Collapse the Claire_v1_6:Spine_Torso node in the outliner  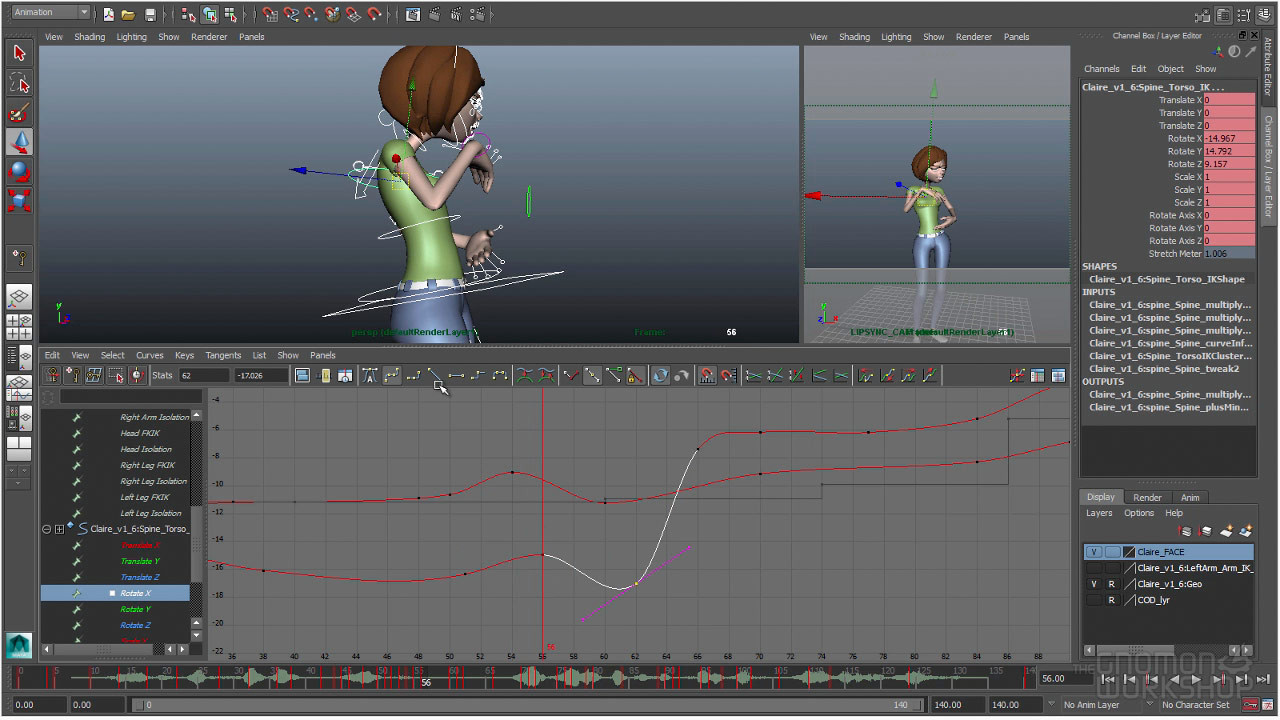click(x=47, y=529)
